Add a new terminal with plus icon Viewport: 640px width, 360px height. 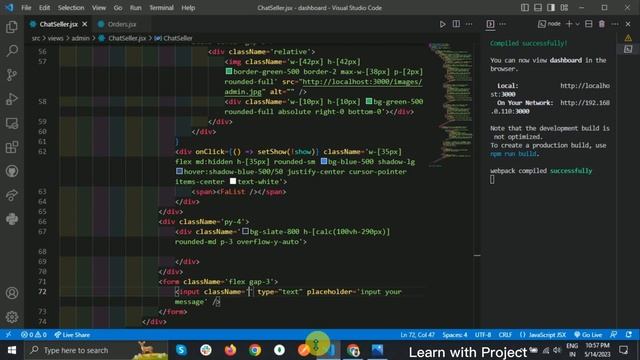point(569,24)
